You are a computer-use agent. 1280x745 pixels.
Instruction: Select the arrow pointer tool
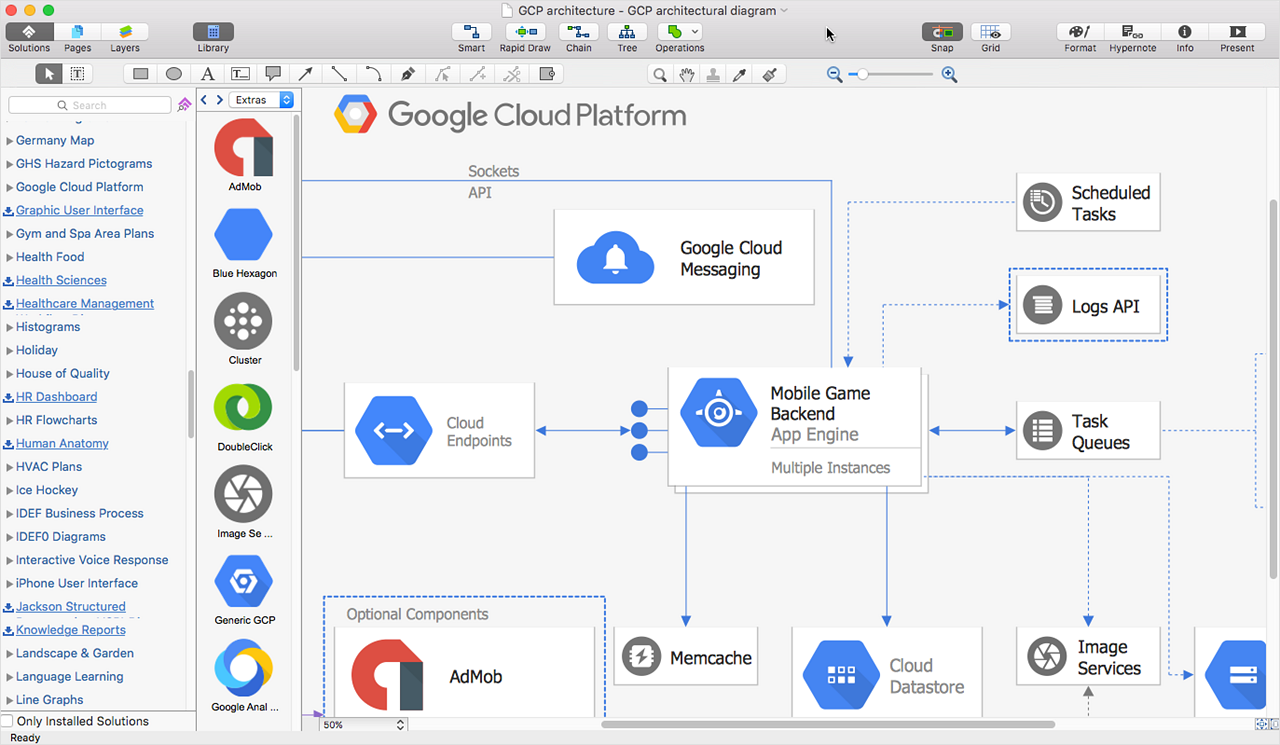tap(48, 74)
